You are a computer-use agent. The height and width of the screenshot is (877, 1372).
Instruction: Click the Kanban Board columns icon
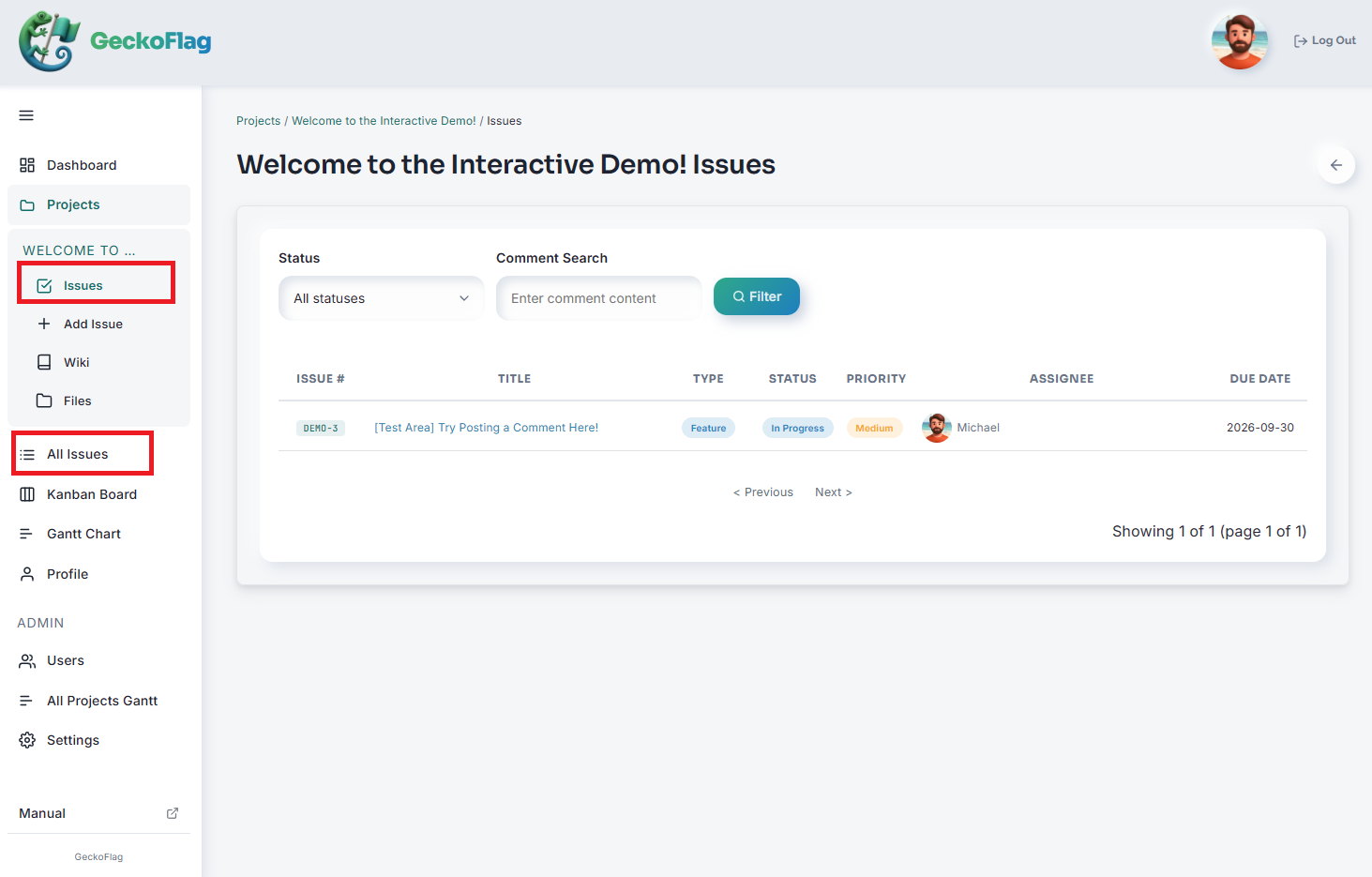(27, 494)
